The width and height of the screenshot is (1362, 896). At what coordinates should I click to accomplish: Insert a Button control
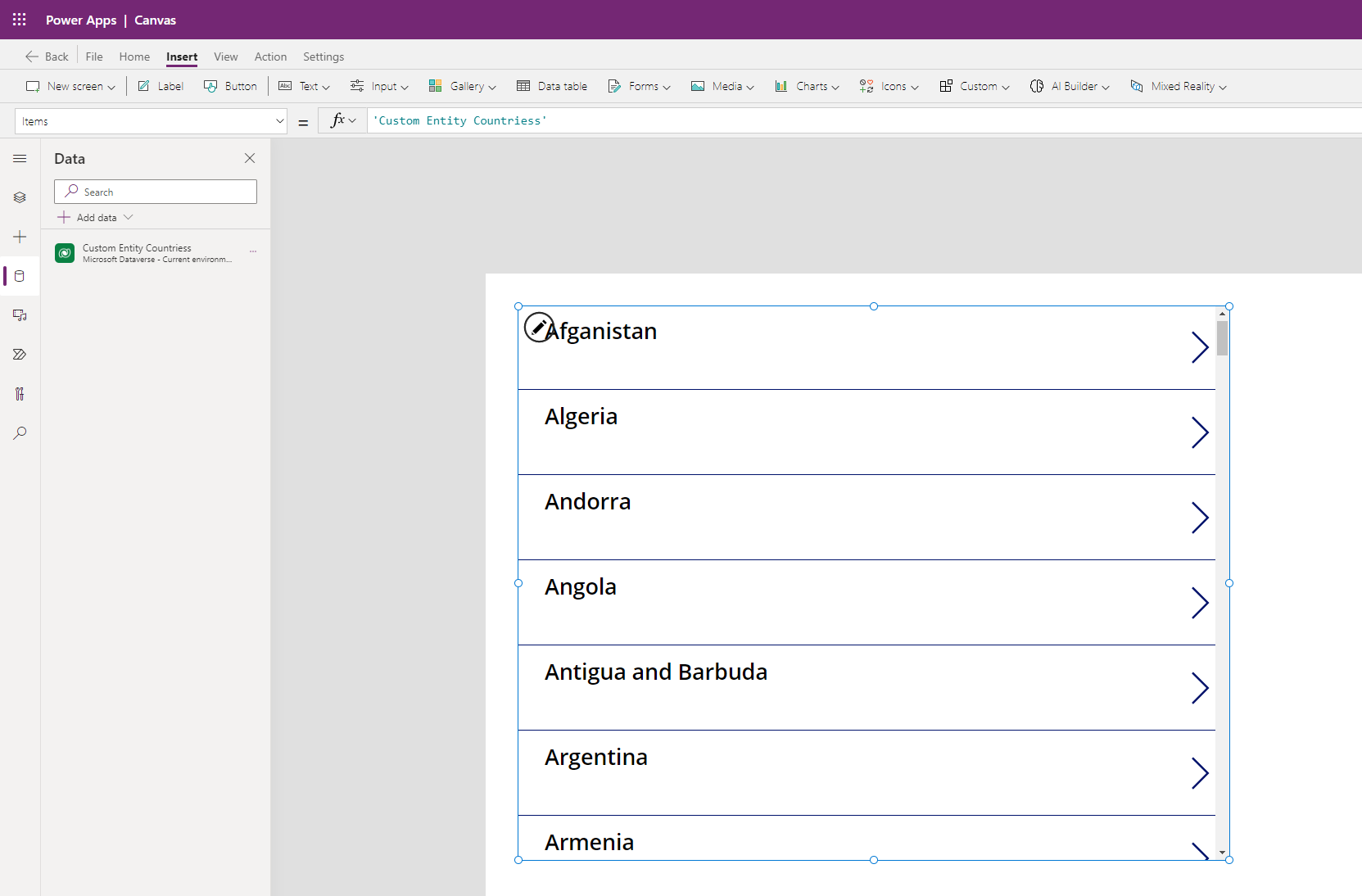[x=230, y=86]
